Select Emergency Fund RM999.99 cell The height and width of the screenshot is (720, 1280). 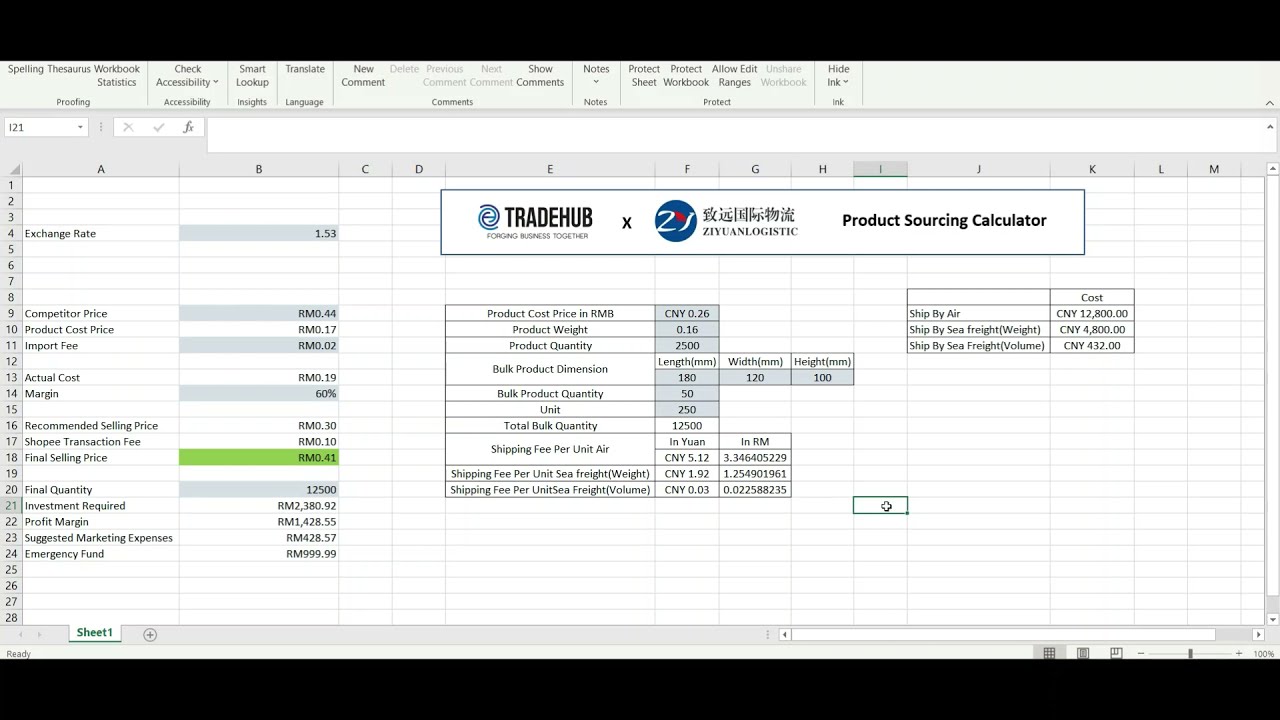click(259, 553)
